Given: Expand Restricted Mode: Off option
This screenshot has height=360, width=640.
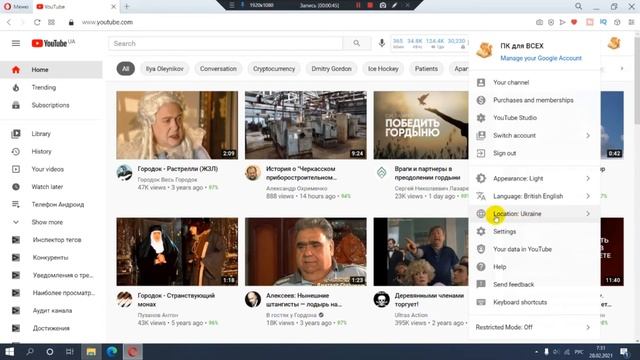Looking at the screenshot, I should (534, 327).
